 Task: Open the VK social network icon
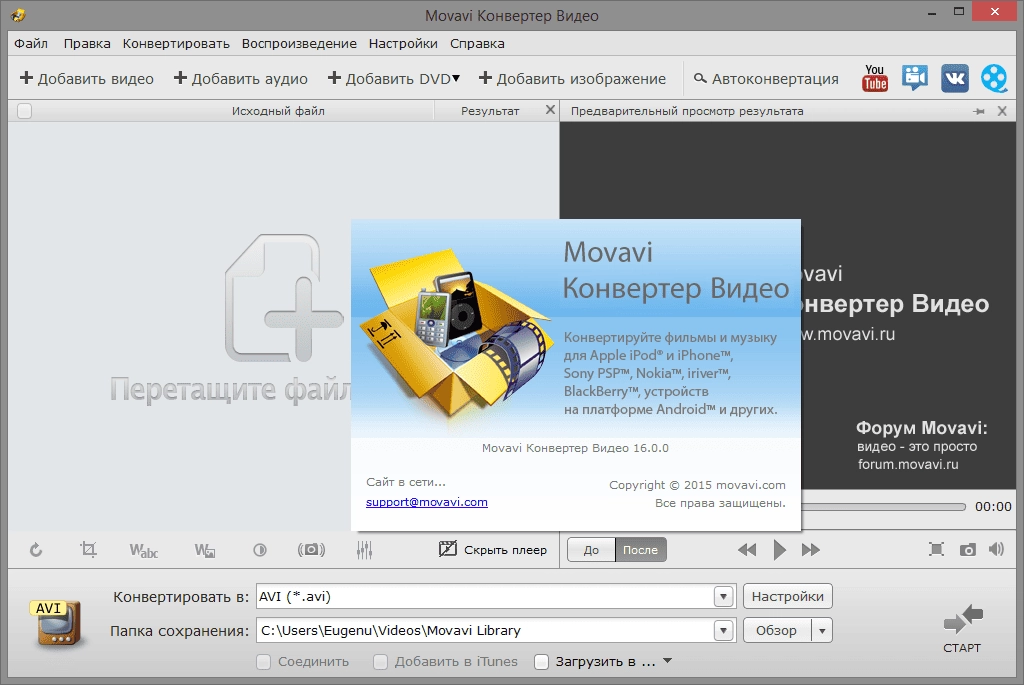pos(954,78)
